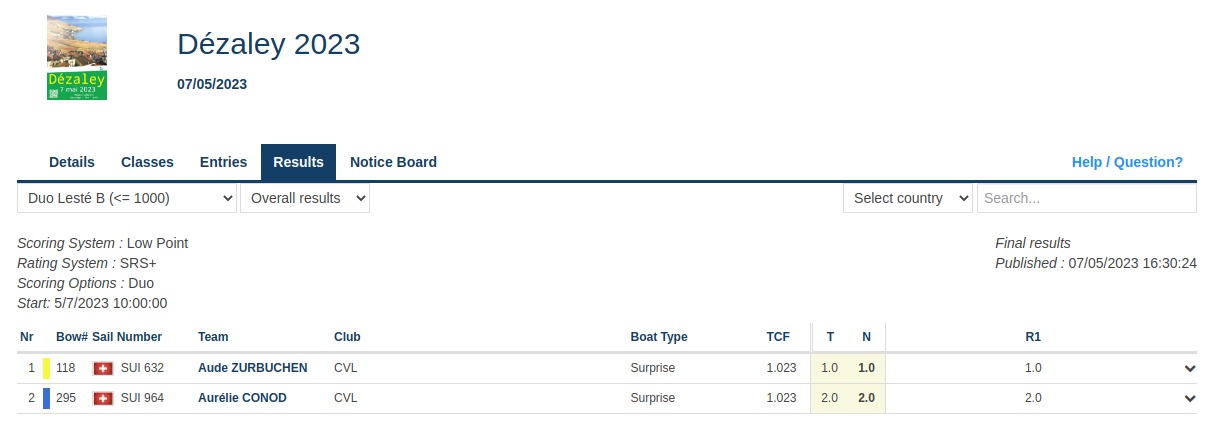
Task: Click the Help / Question? link
Action: point(1127,162)
